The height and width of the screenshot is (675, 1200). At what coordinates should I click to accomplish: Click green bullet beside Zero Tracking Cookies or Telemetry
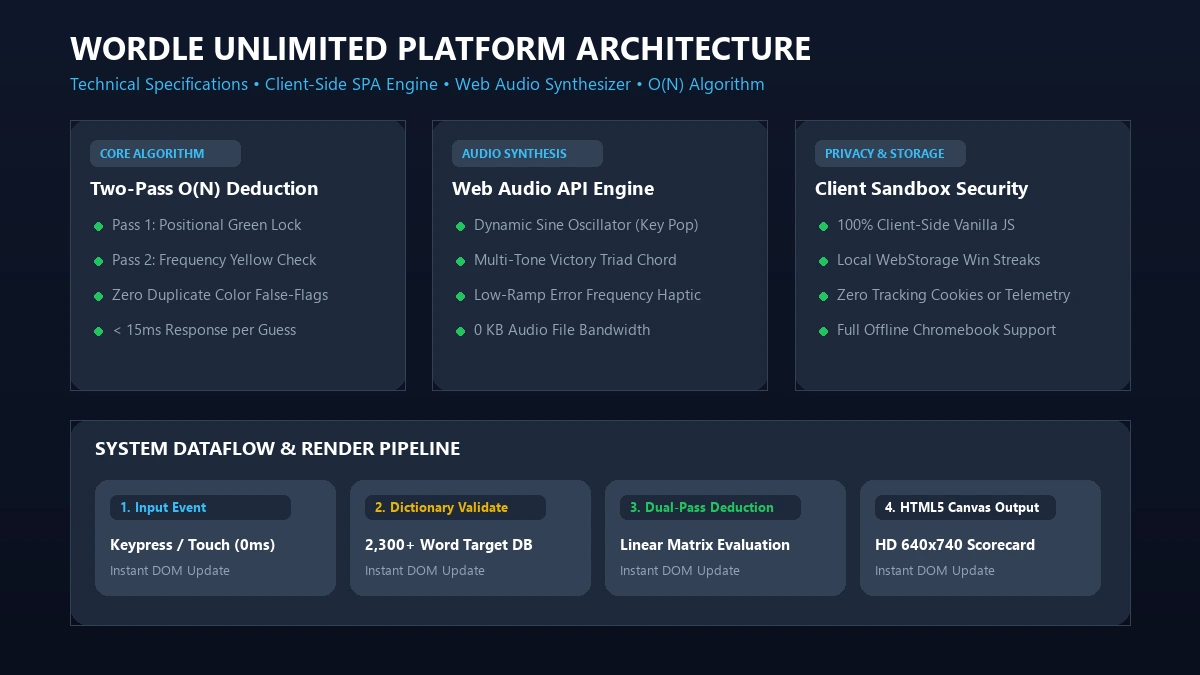(x=823, y=296)
